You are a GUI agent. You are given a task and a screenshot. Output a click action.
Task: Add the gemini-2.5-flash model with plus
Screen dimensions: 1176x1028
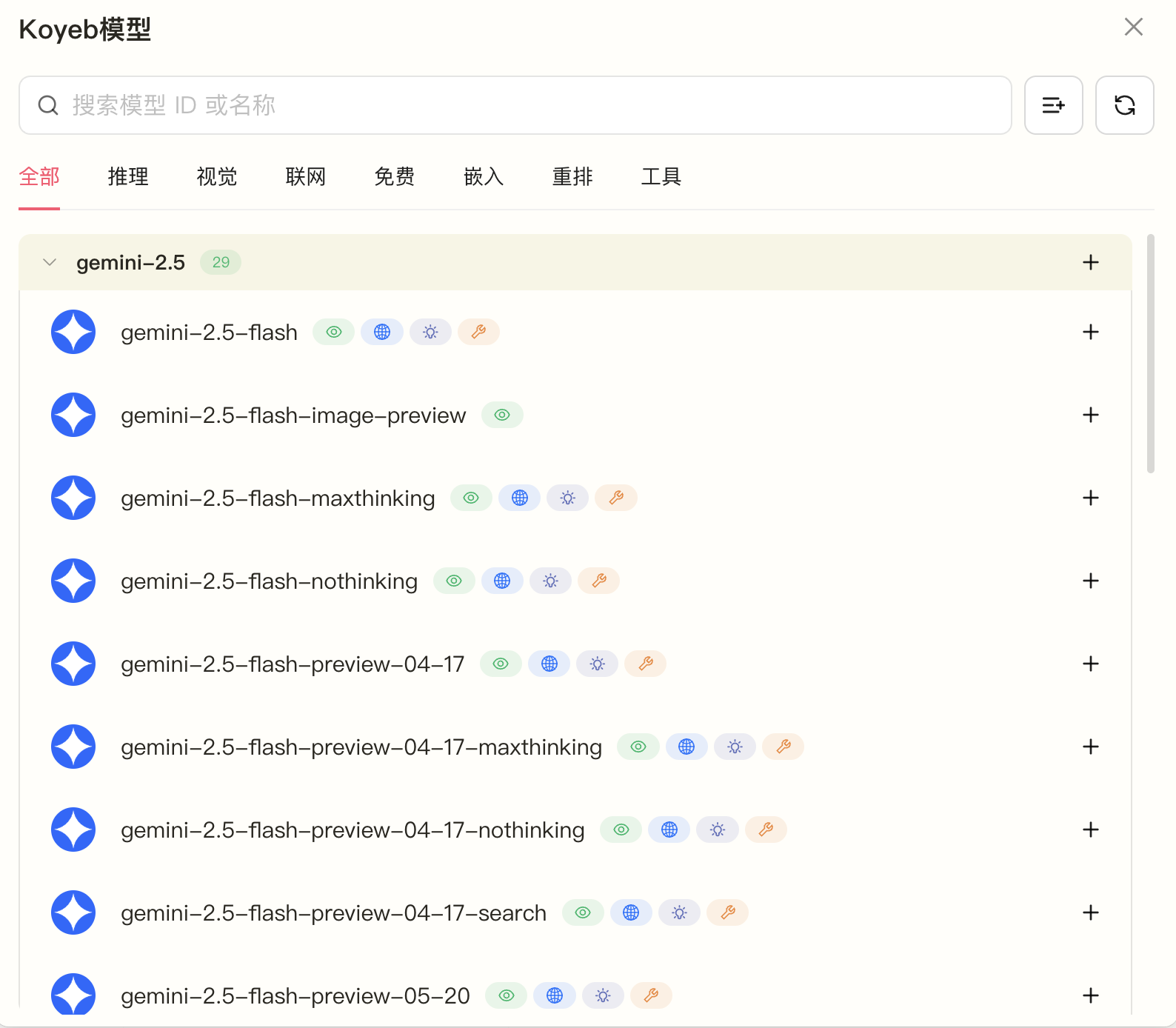[1090, 332]
